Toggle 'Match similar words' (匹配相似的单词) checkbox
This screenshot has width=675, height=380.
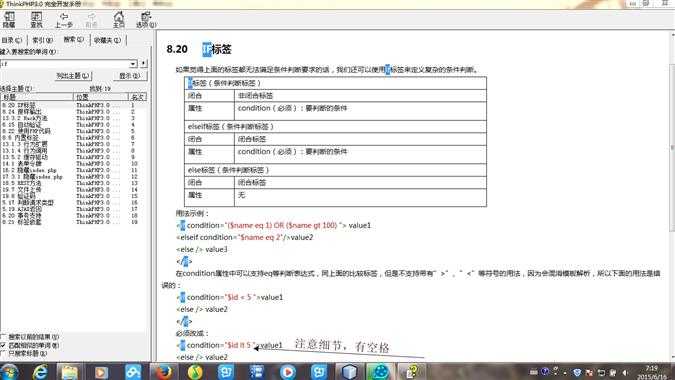pyautogui.click(x=4, y=345)
